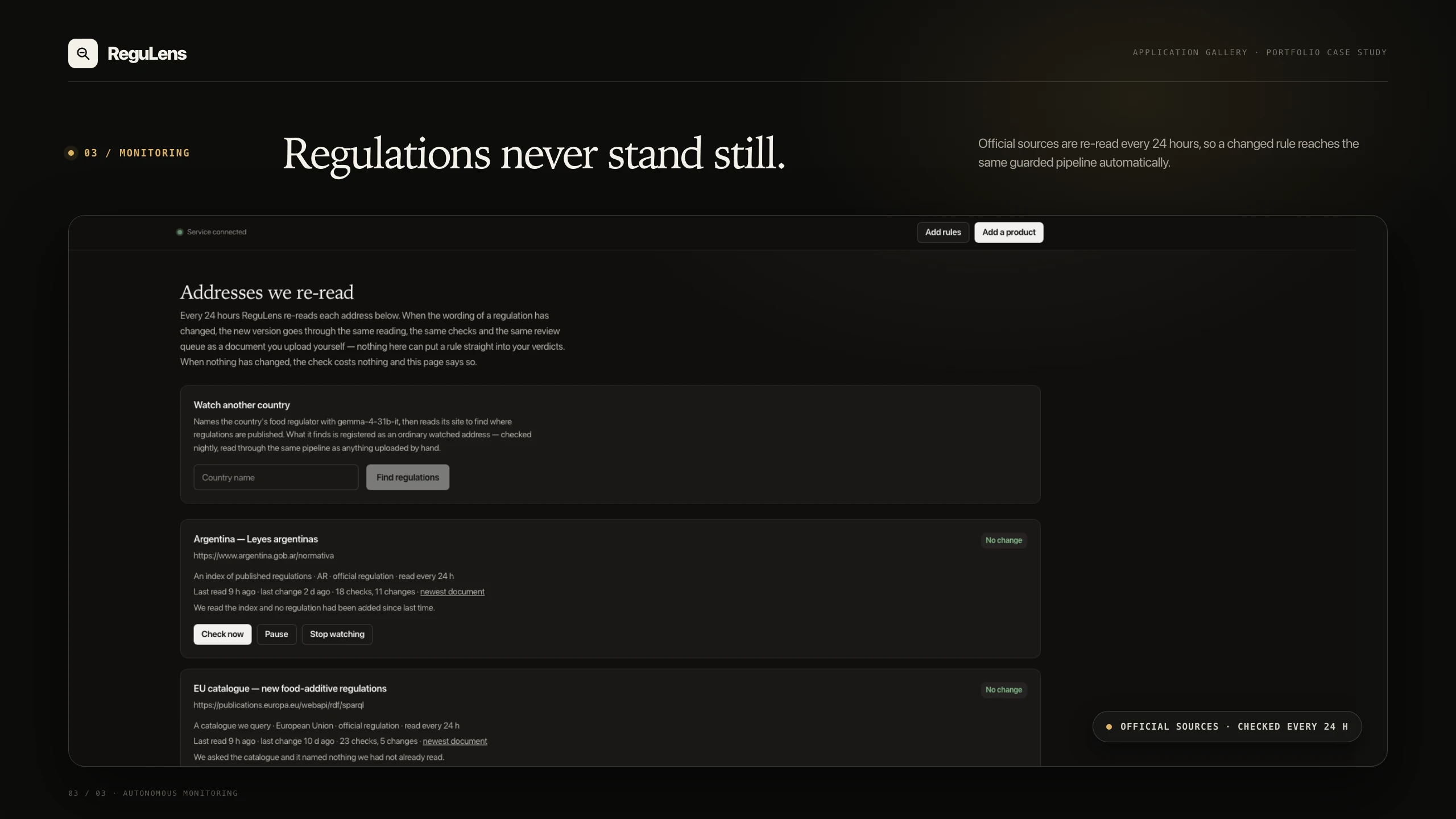This screenshot has width=1456, height=819.
Task: Click 'We asked the catalogue' note text
Action: [318, 757]
